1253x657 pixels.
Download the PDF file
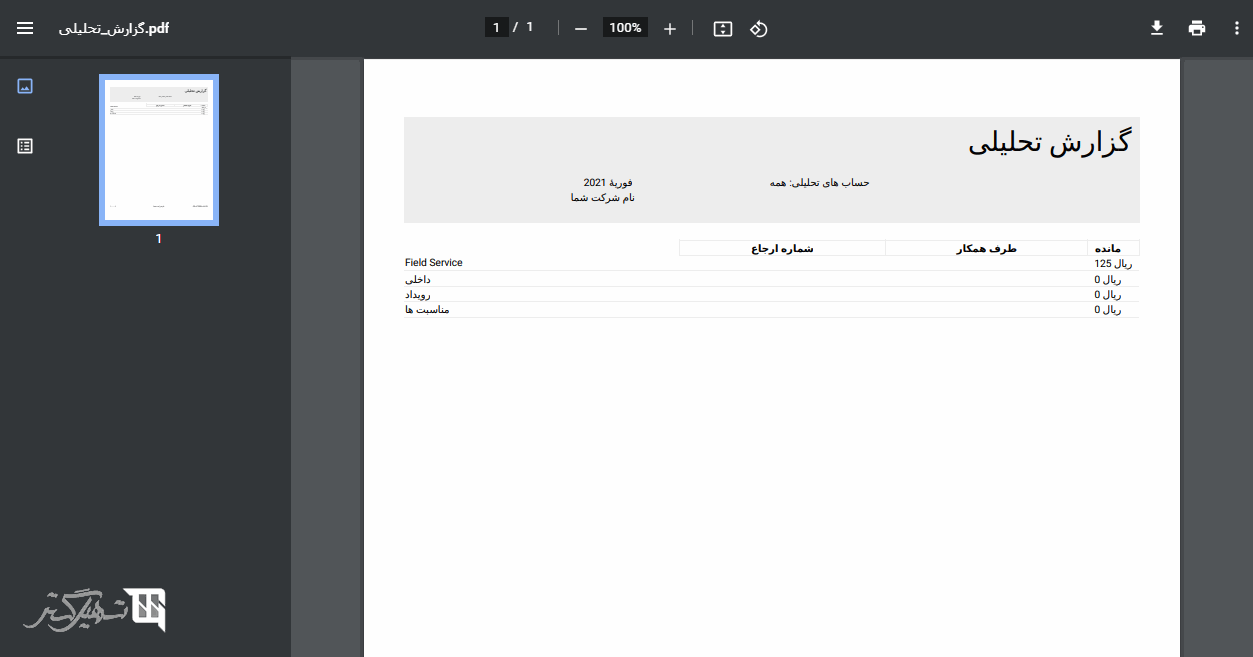point(1157,28)
